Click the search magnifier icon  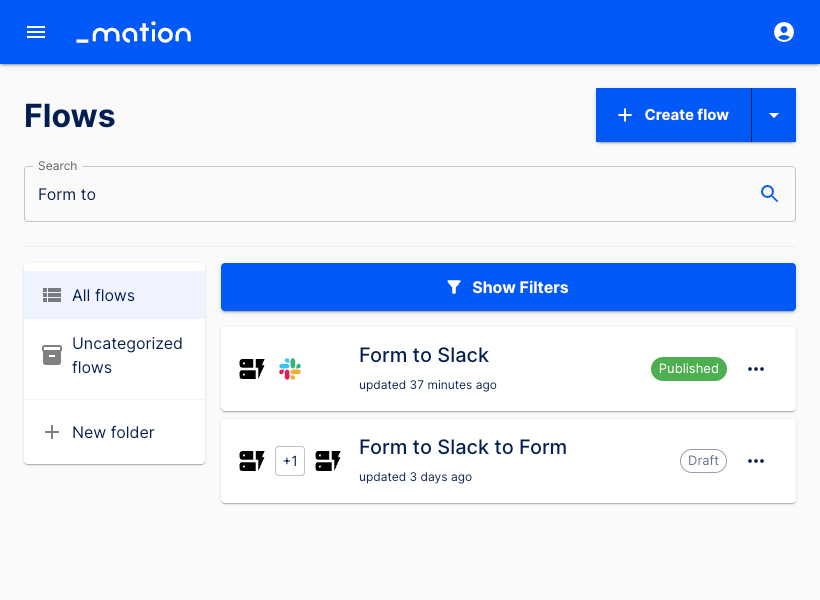769,194
